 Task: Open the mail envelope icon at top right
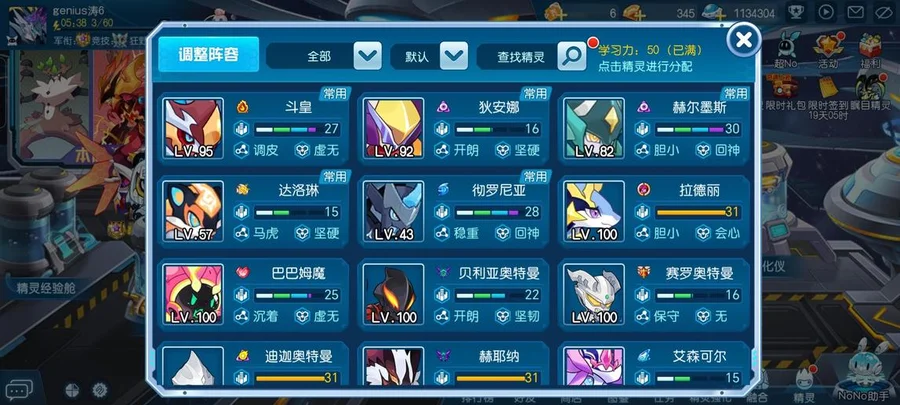click(856, 12)
